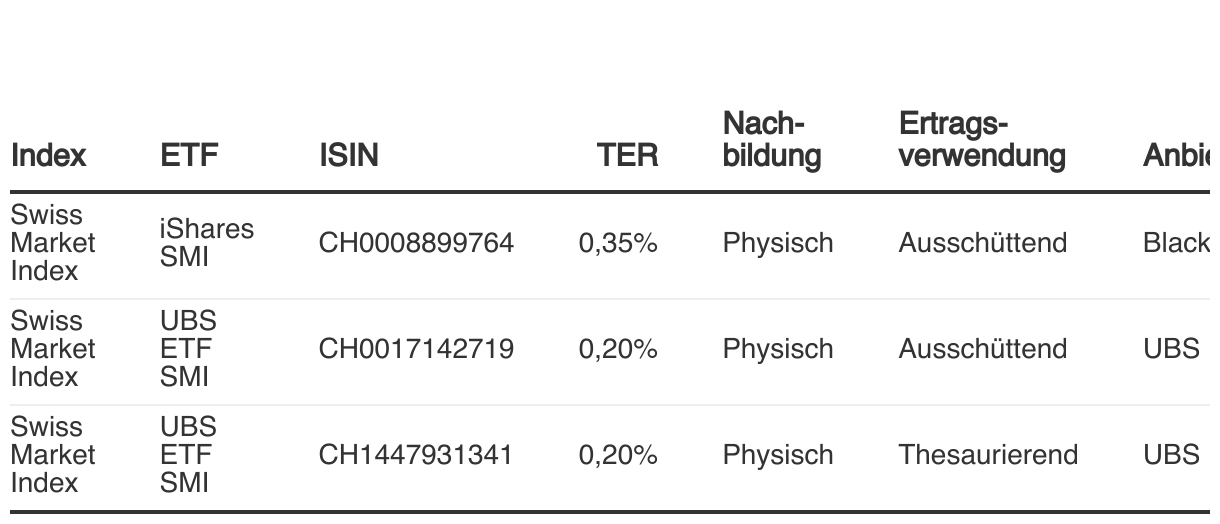Image resolution: width=1220 pixels, height=524 pixels.
Task: Click ISIN CH1447931341
Action: [x=415, y=455]
